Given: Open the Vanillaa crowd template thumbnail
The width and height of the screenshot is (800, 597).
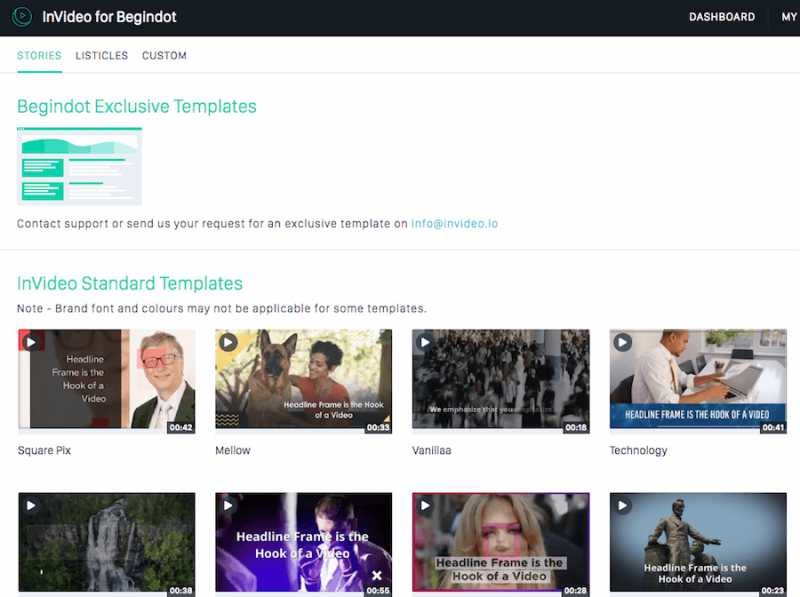Looking at the screenshot, I should point(501,381).
